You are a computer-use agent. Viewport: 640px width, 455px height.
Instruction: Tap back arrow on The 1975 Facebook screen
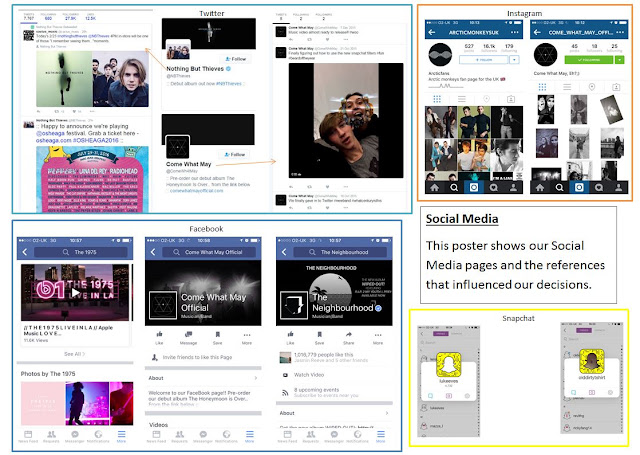click(25, 252)
